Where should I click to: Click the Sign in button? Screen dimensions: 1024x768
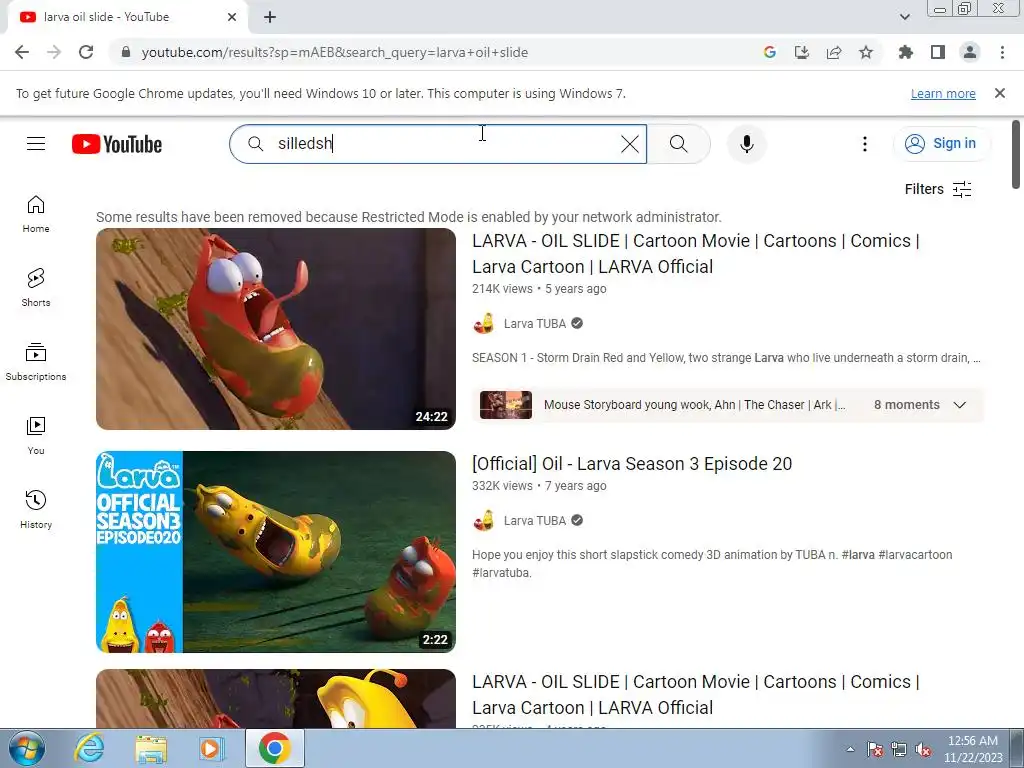coord(941,144)
